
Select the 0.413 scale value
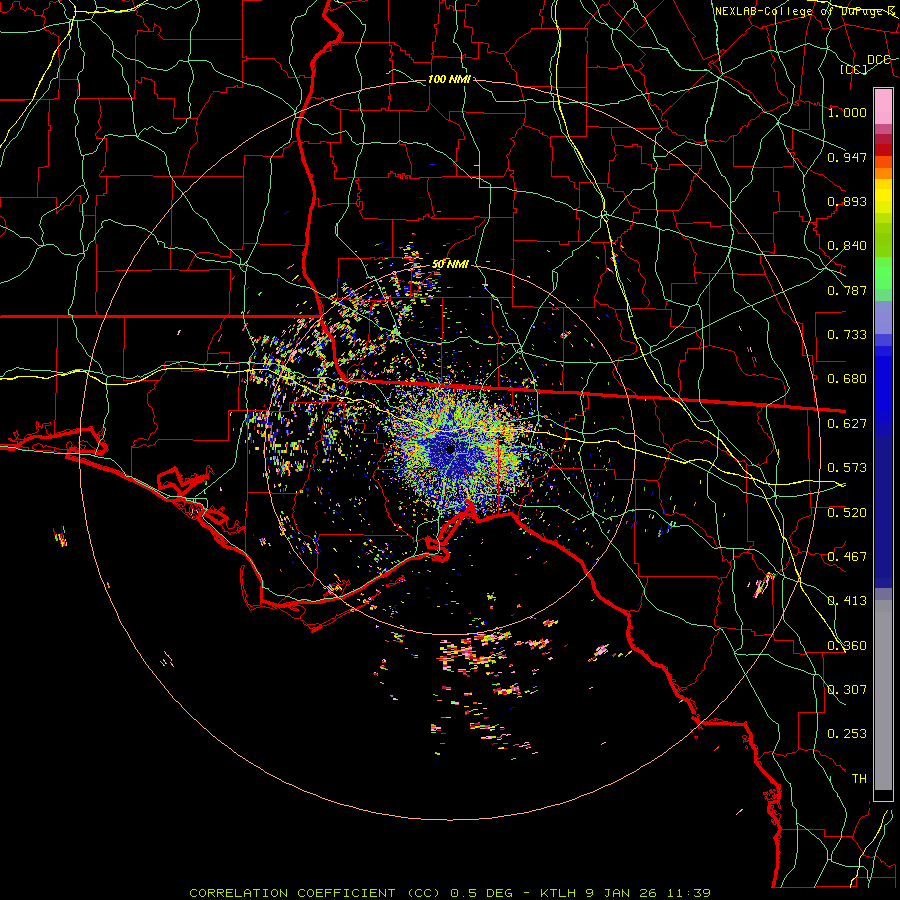click(847, 601)
